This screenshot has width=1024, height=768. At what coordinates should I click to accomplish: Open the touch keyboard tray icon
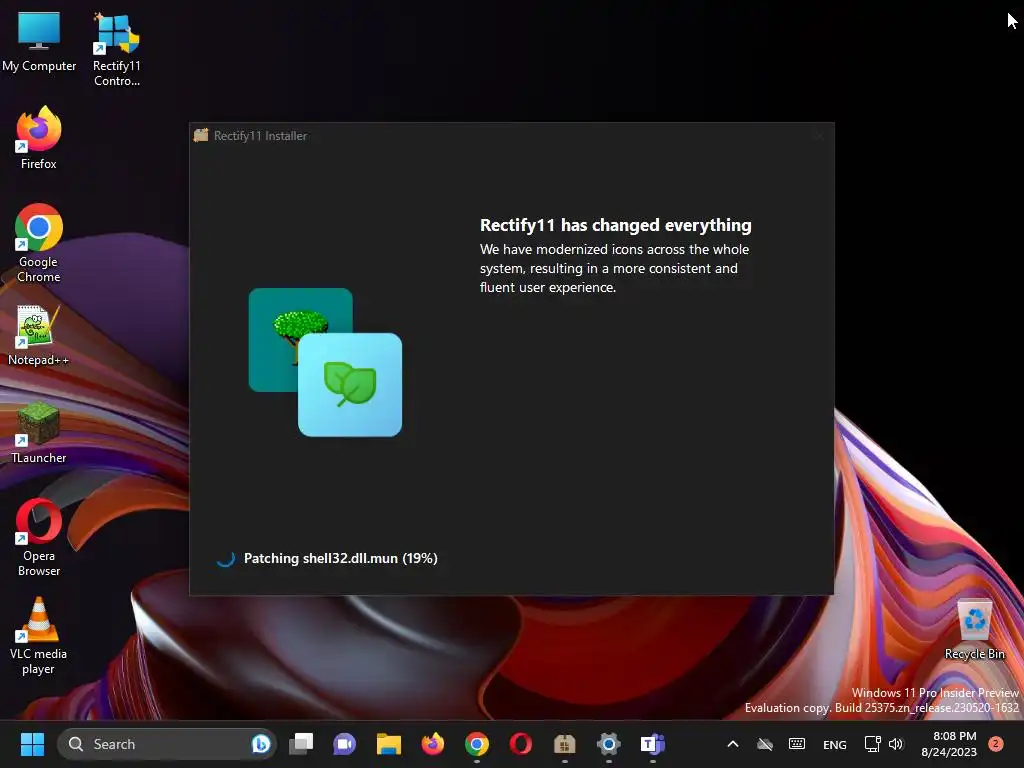[797, 744]
